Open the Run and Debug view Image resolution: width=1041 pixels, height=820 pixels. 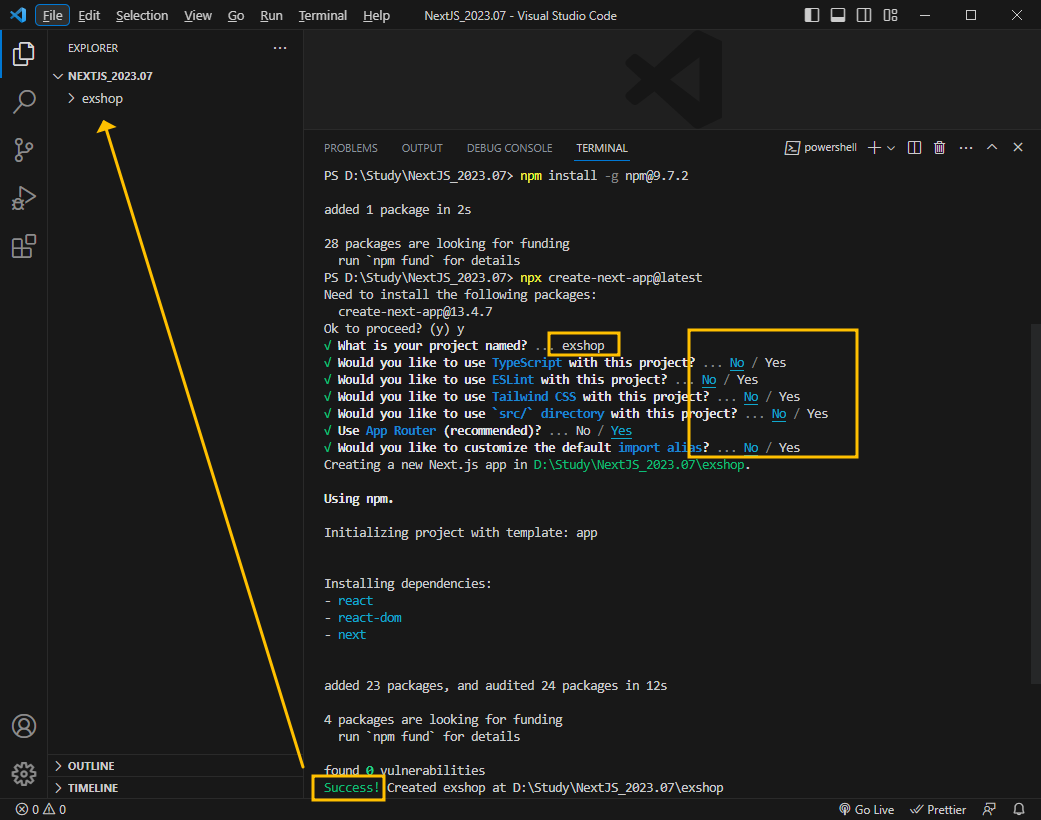(x=24, y=198)
